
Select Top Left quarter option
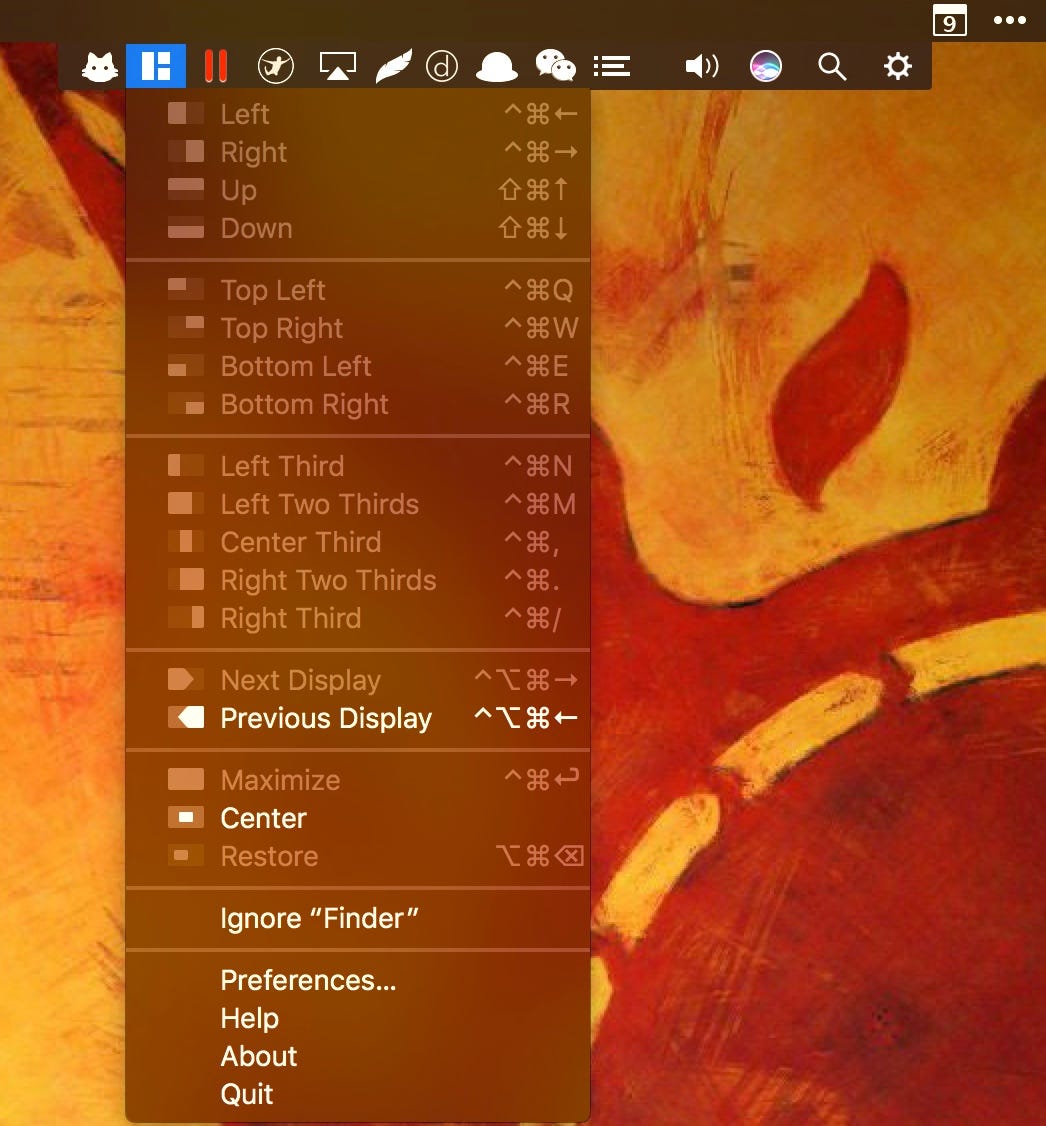(358, 290)
